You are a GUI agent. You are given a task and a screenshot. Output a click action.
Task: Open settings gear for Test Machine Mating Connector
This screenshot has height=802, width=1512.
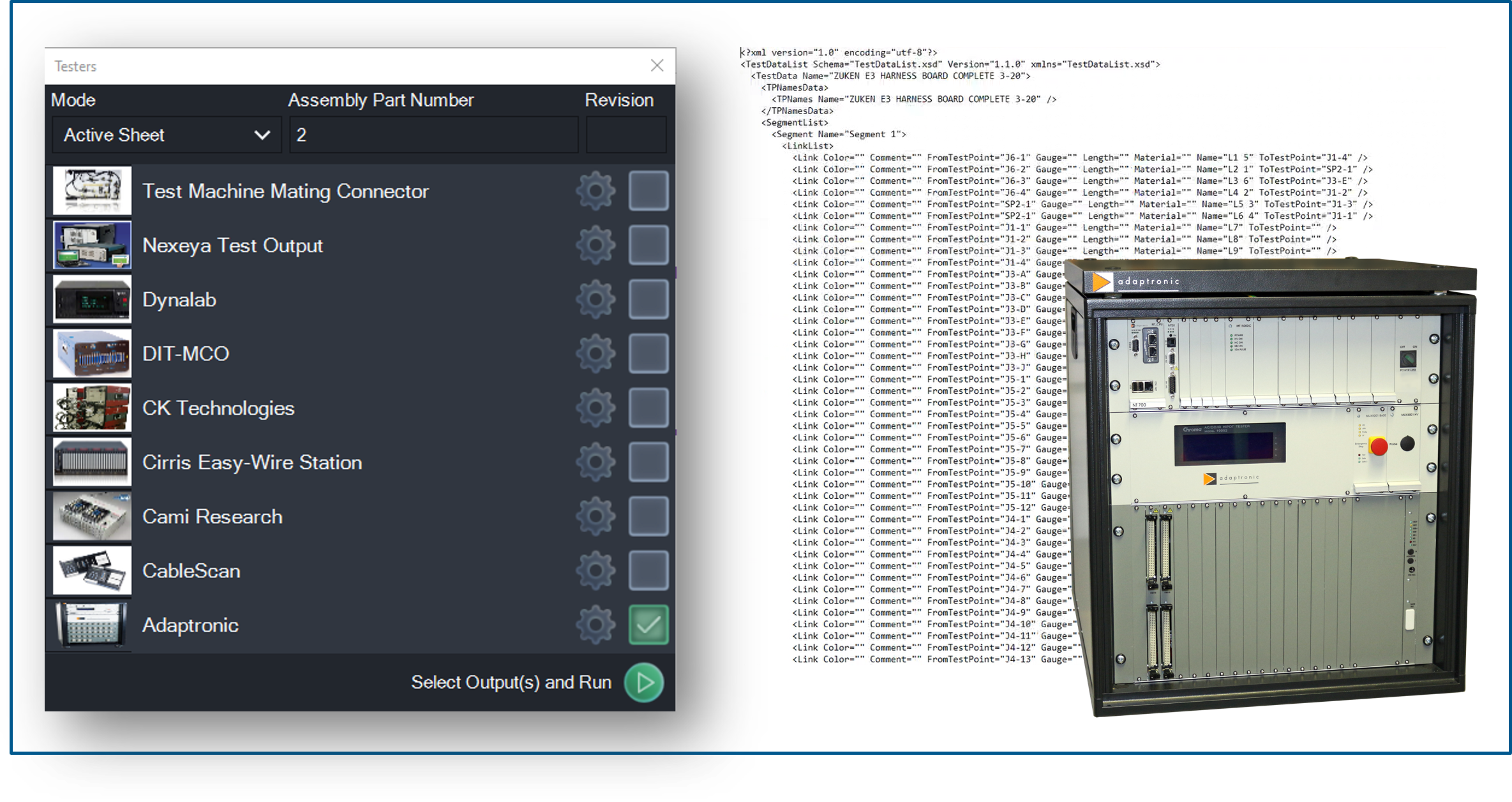point(595,191)
